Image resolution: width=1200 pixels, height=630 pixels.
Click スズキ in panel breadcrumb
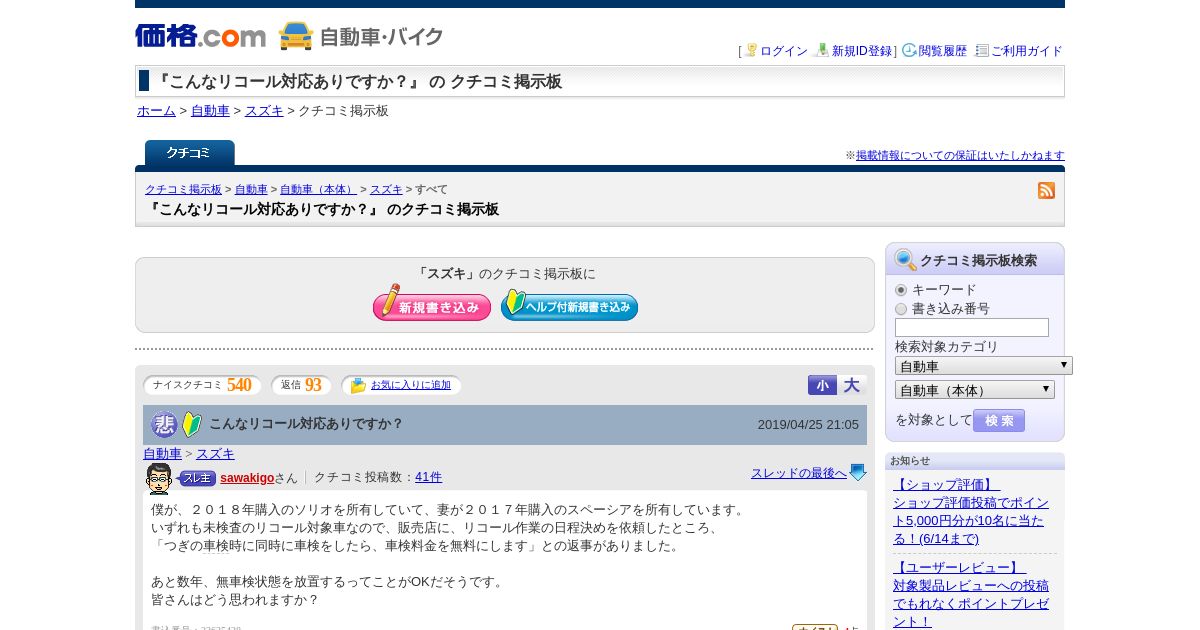coord(386,190)
